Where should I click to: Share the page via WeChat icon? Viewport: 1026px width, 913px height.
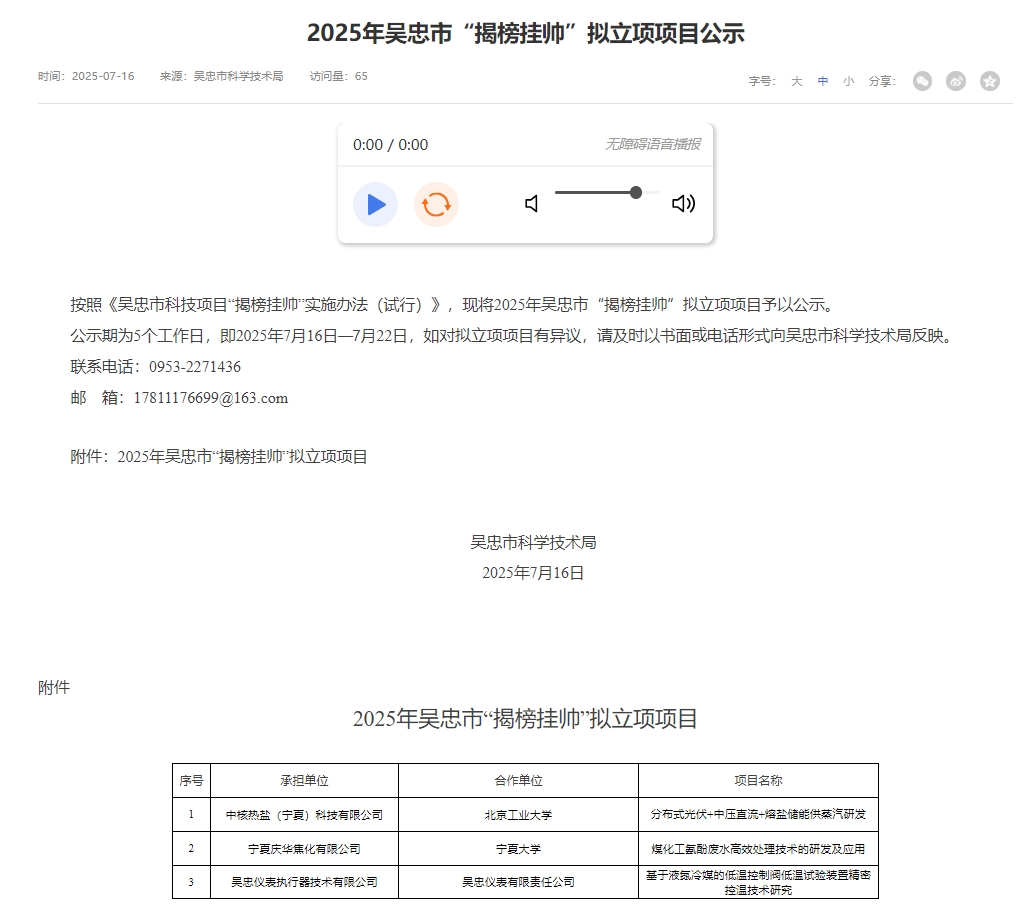point(922,81)
